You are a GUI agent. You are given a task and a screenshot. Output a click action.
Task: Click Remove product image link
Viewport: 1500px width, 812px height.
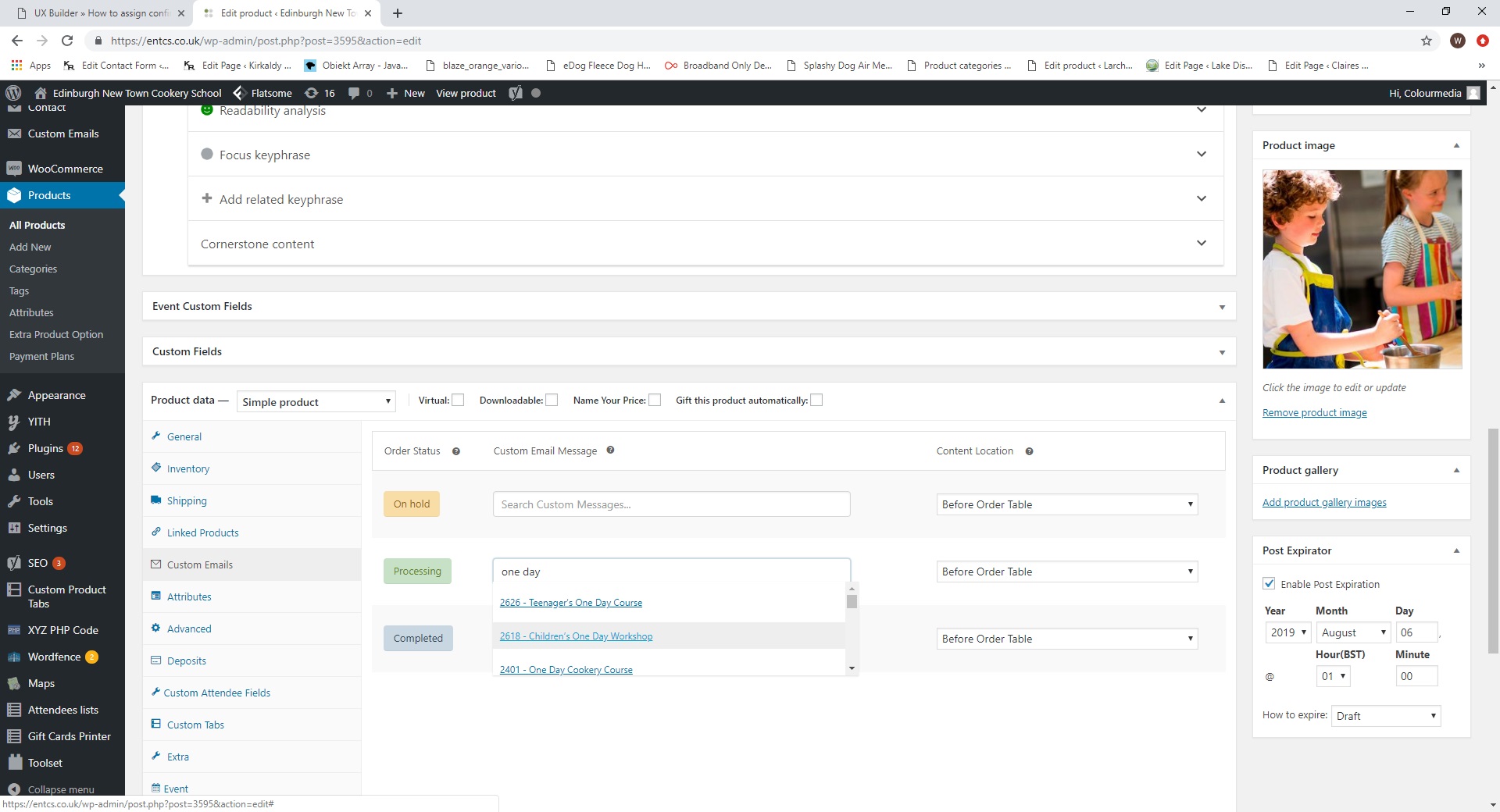tap(1314, 413)
